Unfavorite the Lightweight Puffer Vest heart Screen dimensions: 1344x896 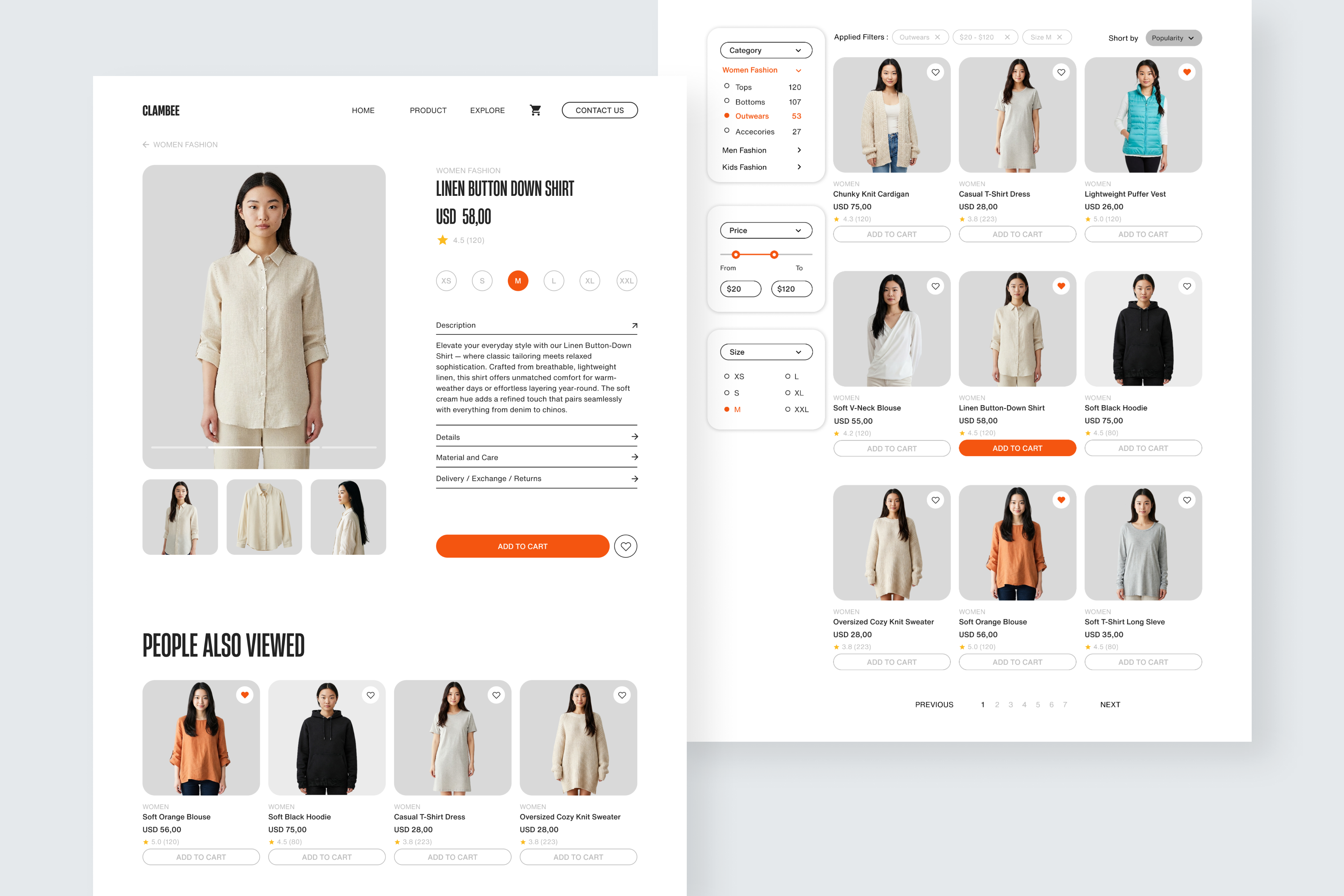point(1187,73)
